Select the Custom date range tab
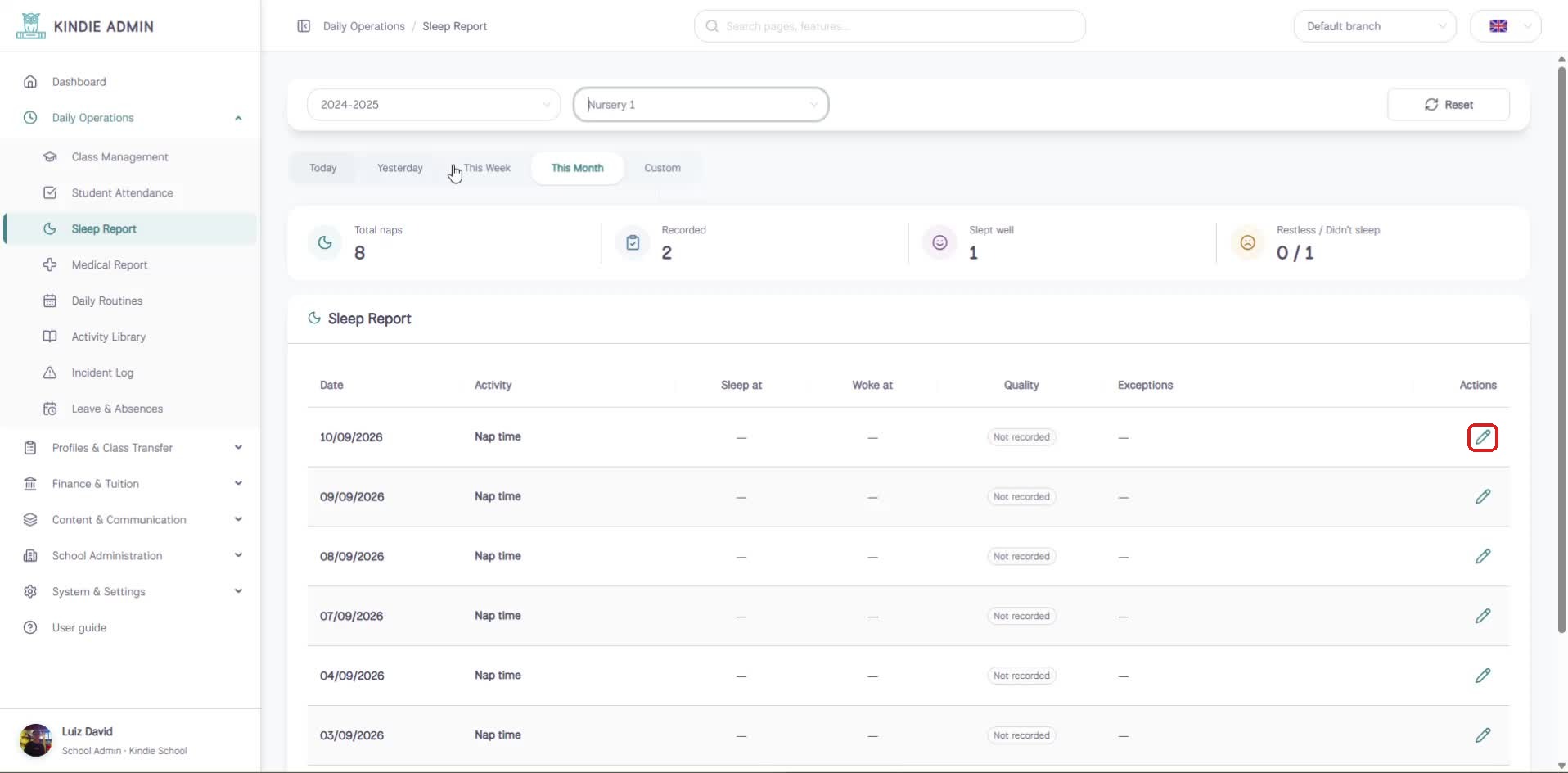 (662, 168)
